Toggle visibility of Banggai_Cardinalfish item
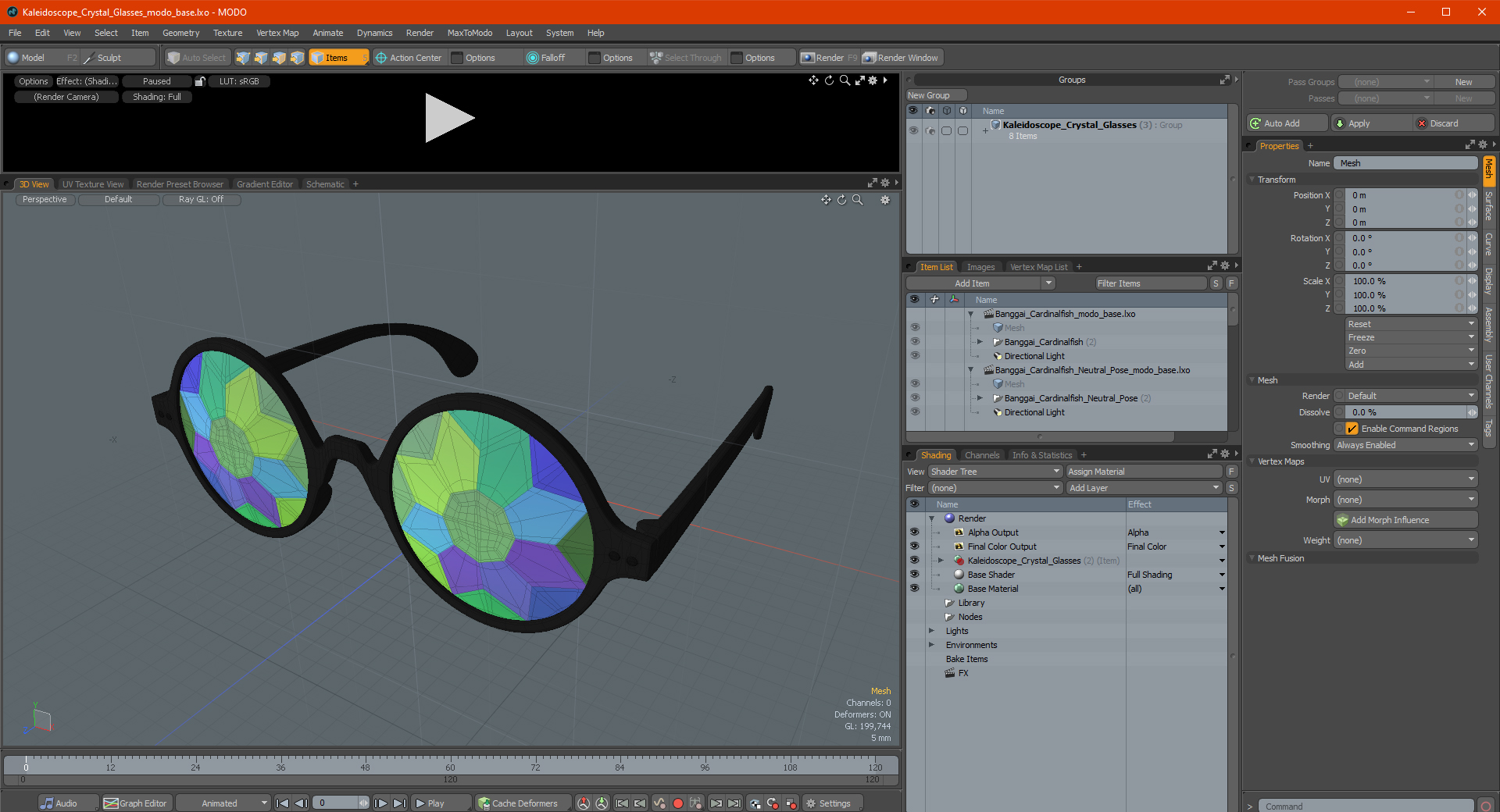 click(x=915, y=342)
